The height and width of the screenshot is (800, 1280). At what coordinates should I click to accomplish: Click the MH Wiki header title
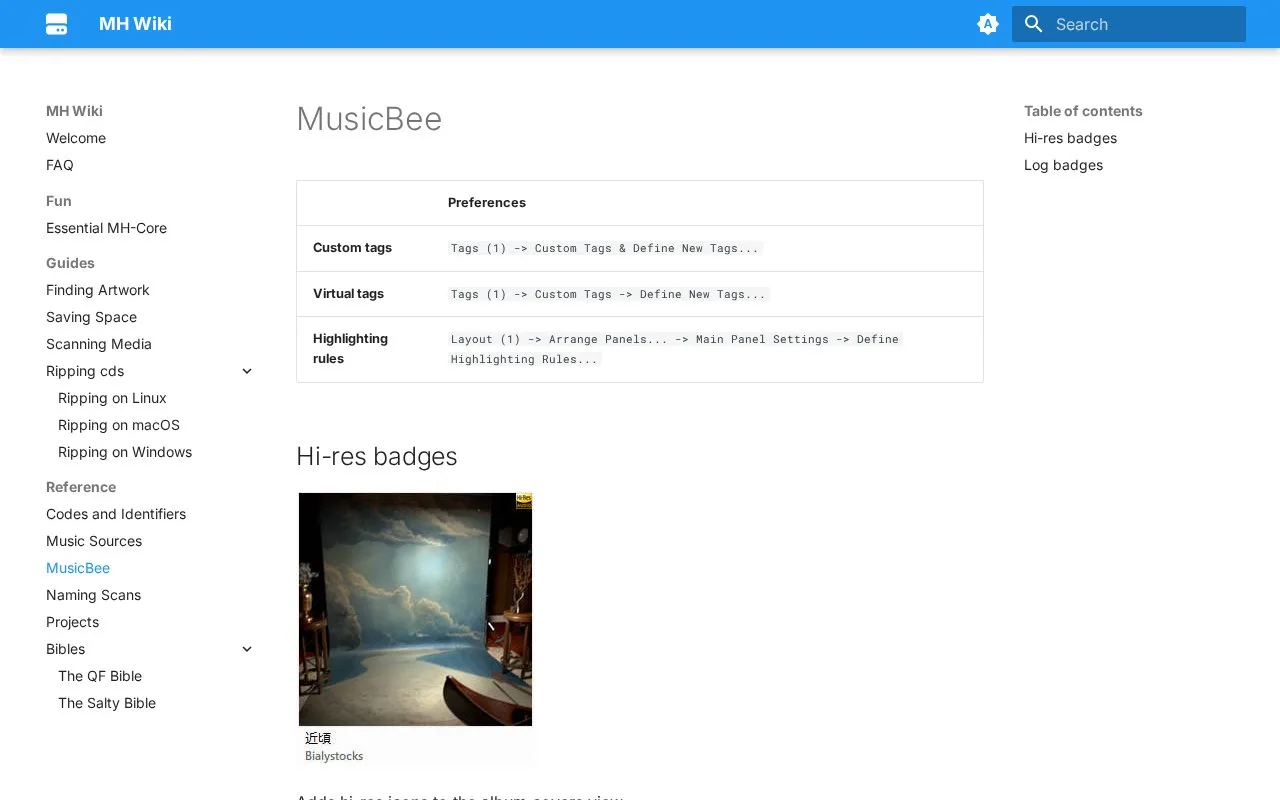(x=135, y=24)
